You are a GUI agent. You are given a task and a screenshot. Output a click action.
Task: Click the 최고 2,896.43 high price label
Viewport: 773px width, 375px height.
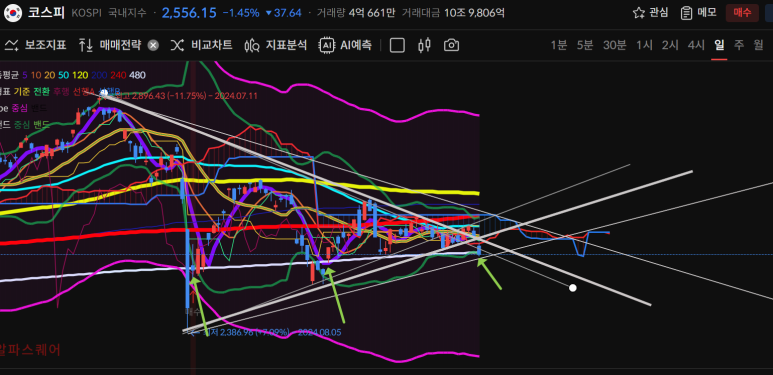[185, 96]
